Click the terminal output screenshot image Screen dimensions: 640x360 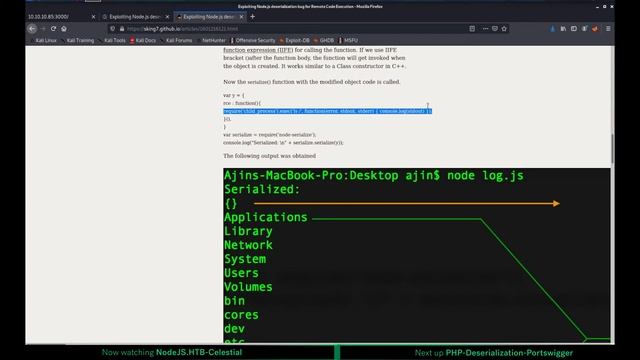click(417, 256)
